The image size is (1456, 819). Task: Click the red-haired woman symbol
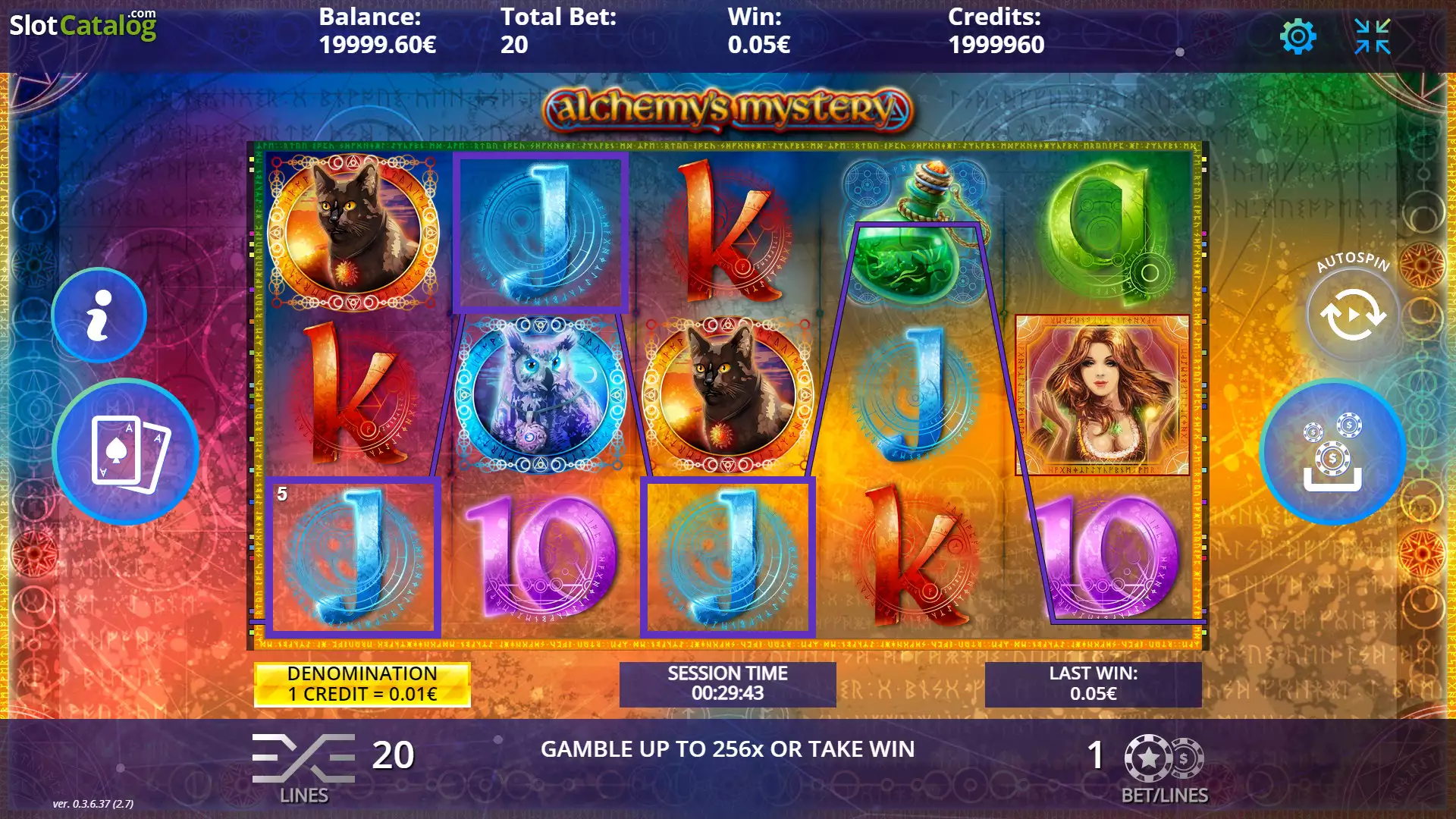[1103, 395]
